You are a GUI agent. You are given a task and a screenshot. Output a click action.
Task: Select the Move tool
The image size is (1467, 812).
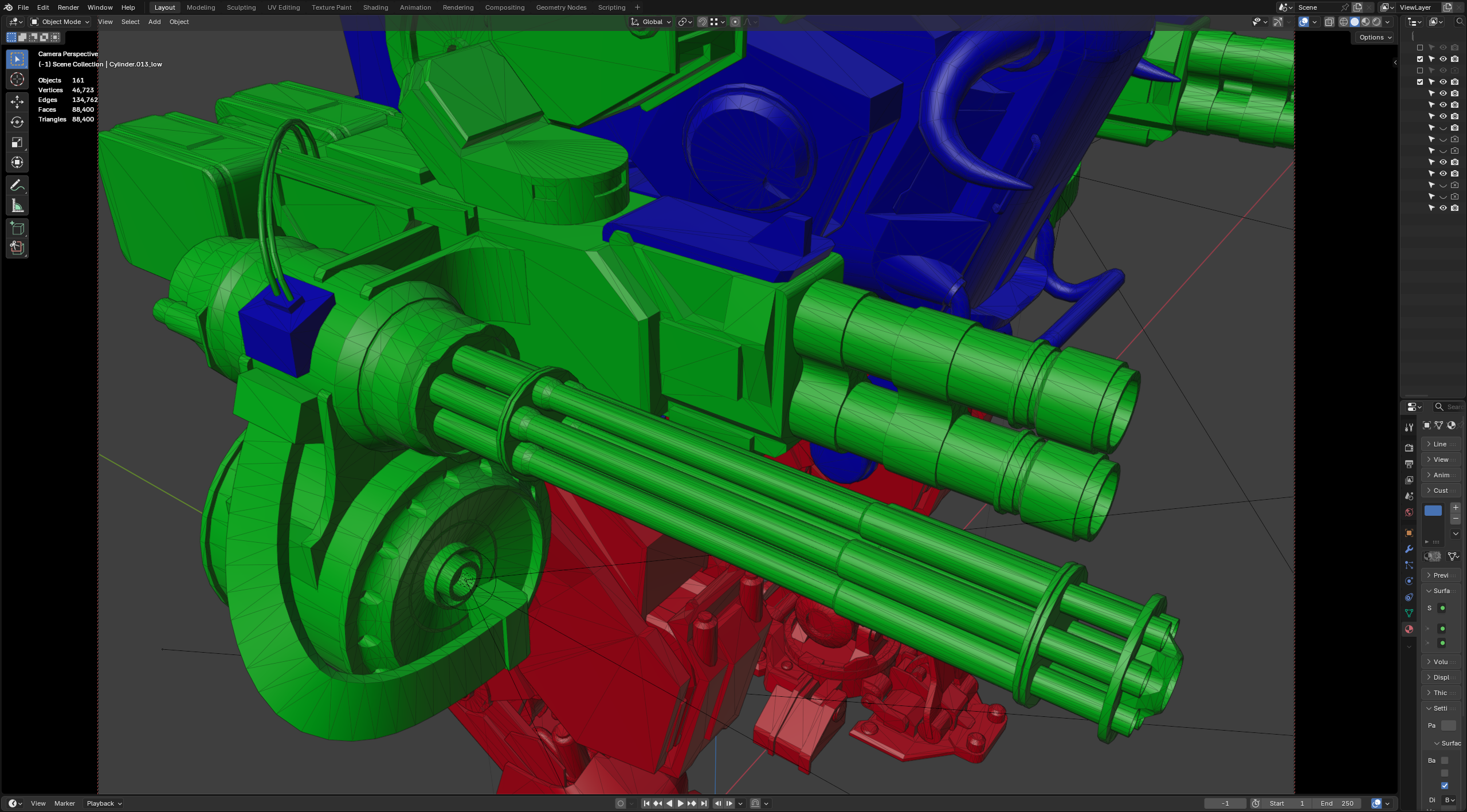pyautogui.click(x=17, y=101)
